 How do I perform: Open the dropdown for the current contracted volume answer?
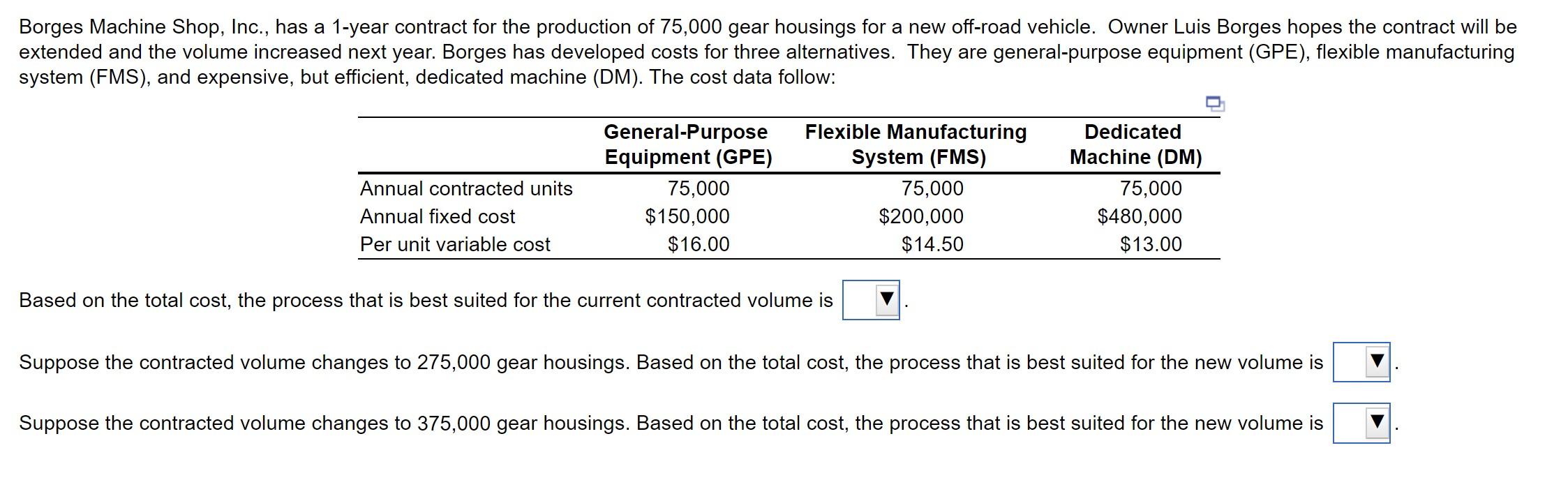click(x=872, y=301)
